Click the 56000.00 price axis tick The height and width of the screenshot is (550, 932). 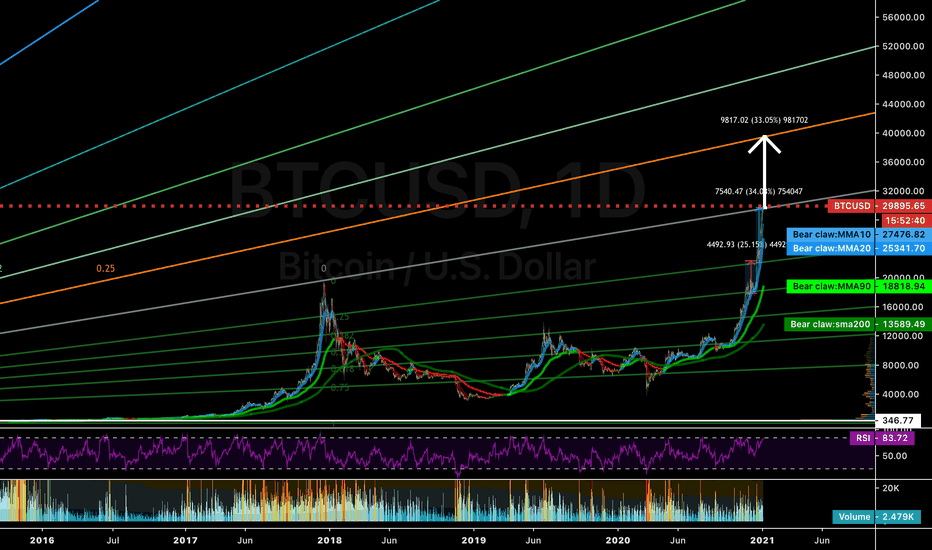click(x=903, y=17)
